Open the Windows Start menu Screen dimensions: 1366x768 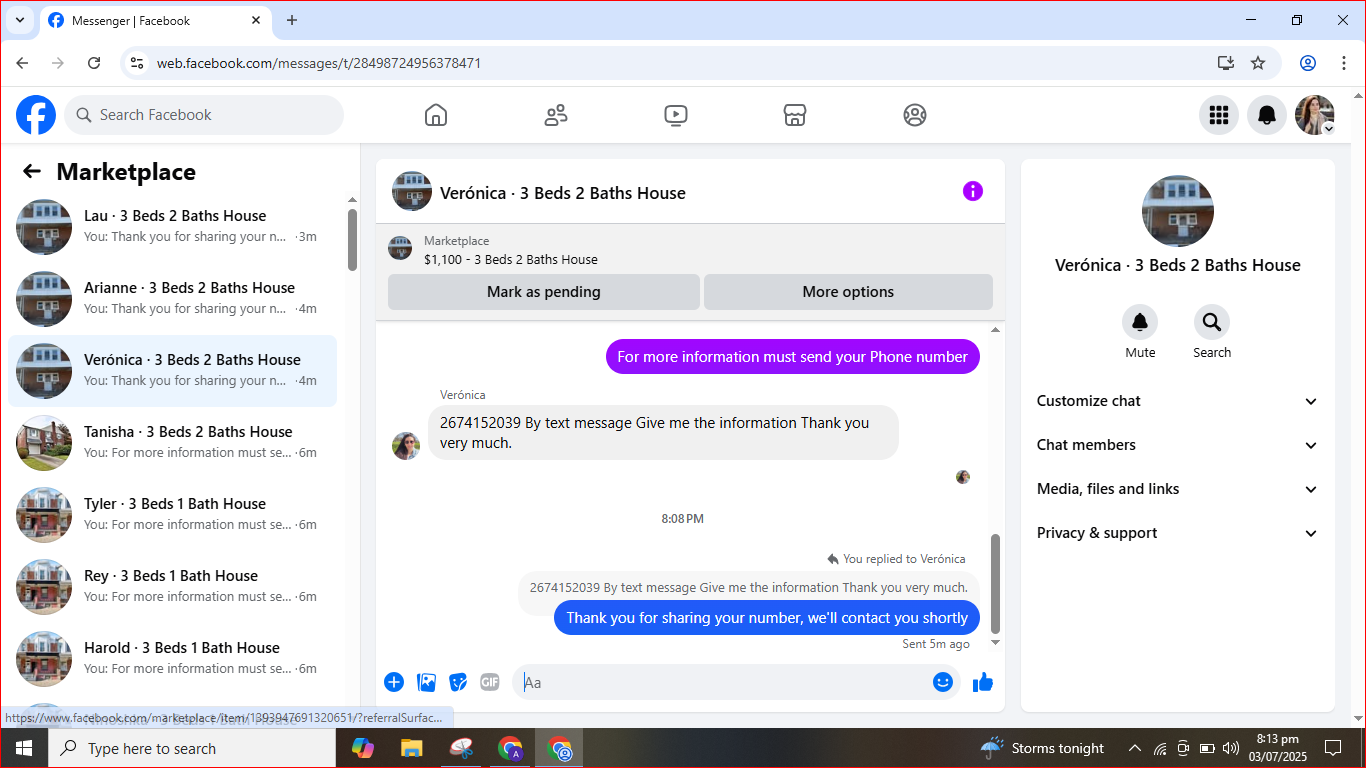pyautogui.click(x=24, y=748)
